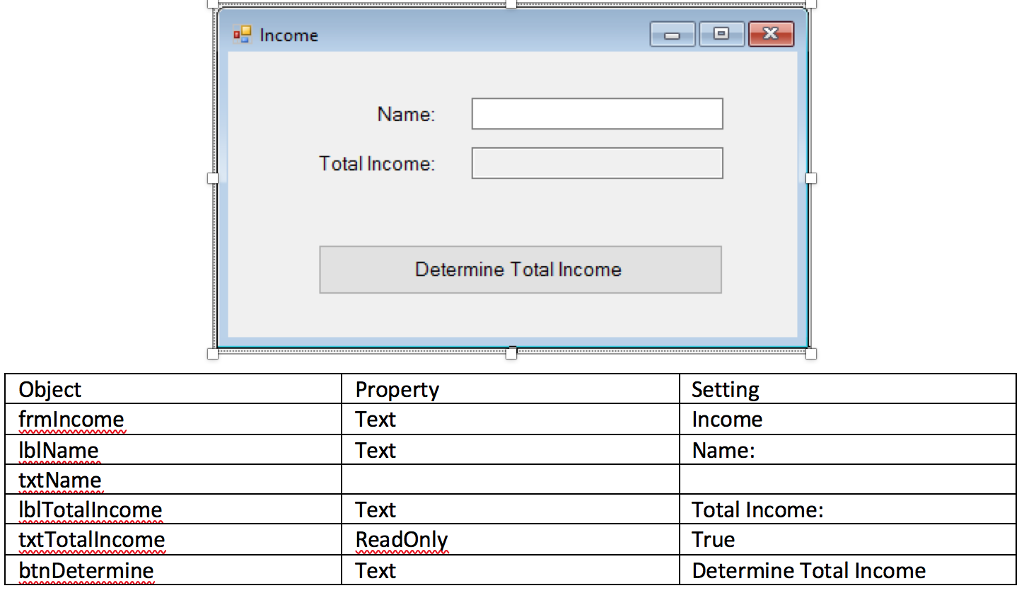Click the read-only Total Income text box
Image resolution: width=1024 pixels, height=593 pixels.
[596, 163]
